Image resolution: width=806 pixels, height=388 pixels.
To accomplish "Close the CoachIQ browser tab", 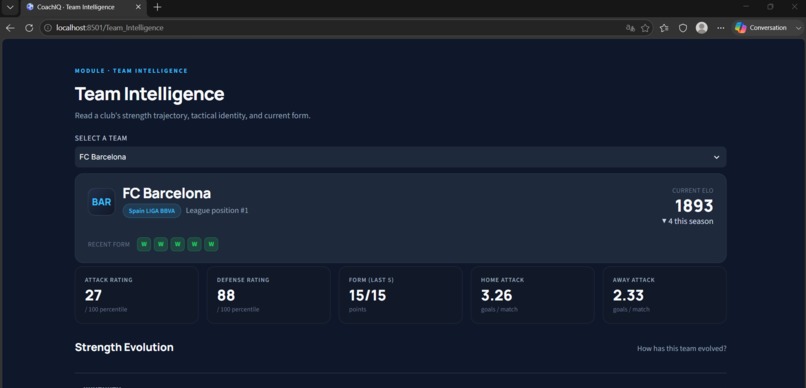I will click(138, 7).
